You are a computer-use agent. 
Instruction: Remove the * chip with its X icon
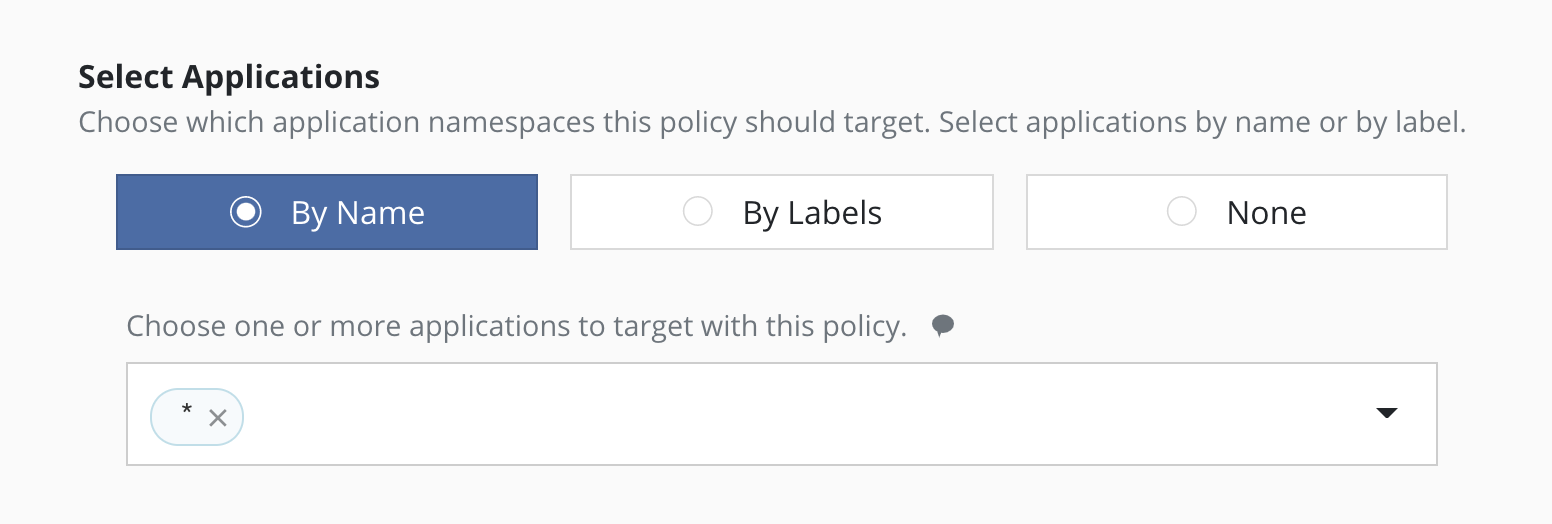[x=218, y=418]
